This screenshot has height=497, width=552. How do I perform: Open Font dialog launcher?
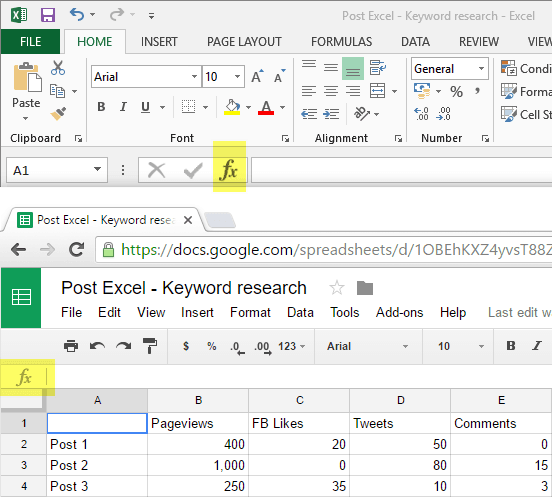pos(285,139)
